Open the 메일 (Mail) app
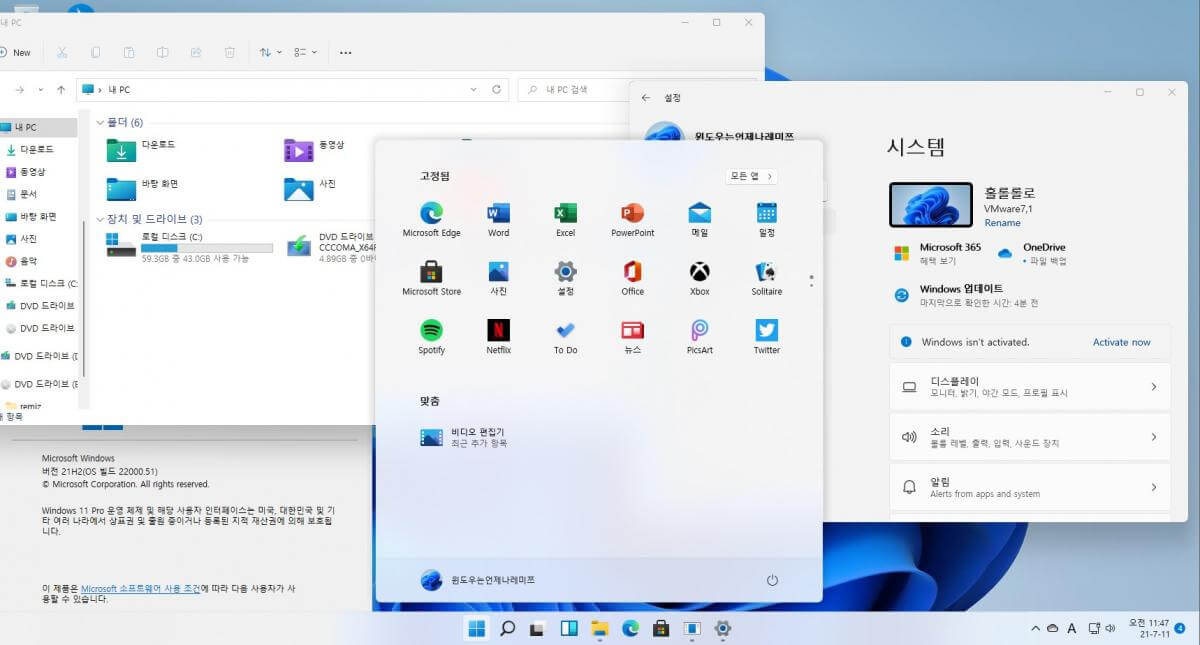Image resolution: width=1200 pixels, height=645 pixels. [x=699, y=219]
